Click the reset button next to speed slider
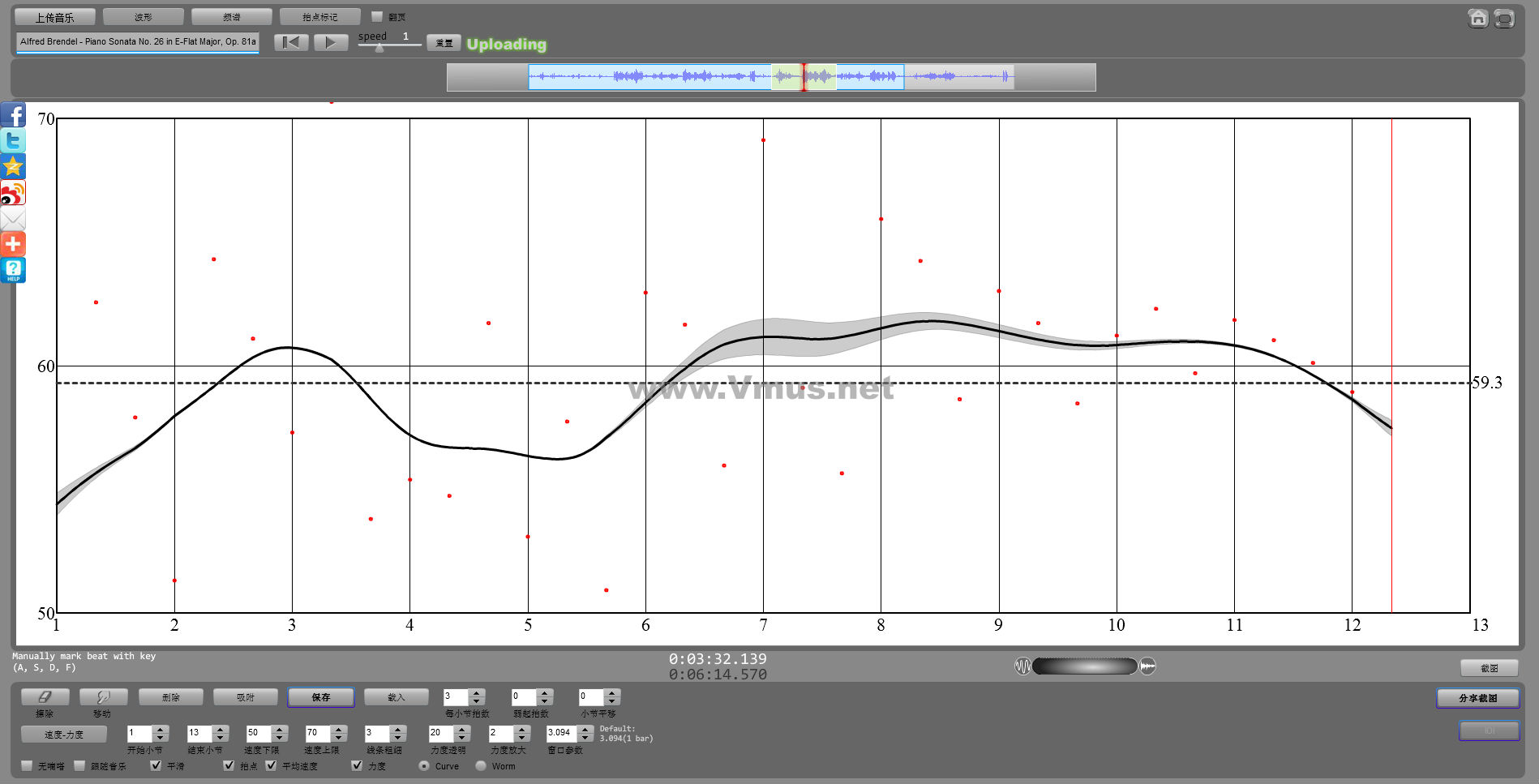 [444, 43]
